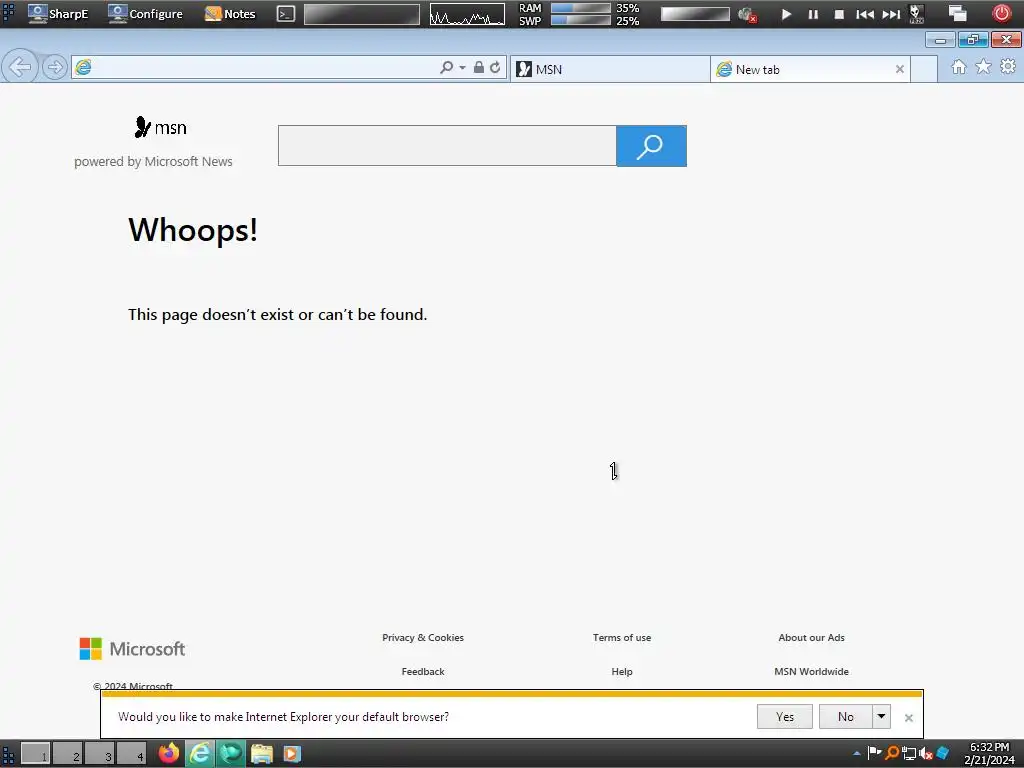Open the SharpE menu in top bar
This screenshot has width=1024, height=768.
(x=57, y=14)
